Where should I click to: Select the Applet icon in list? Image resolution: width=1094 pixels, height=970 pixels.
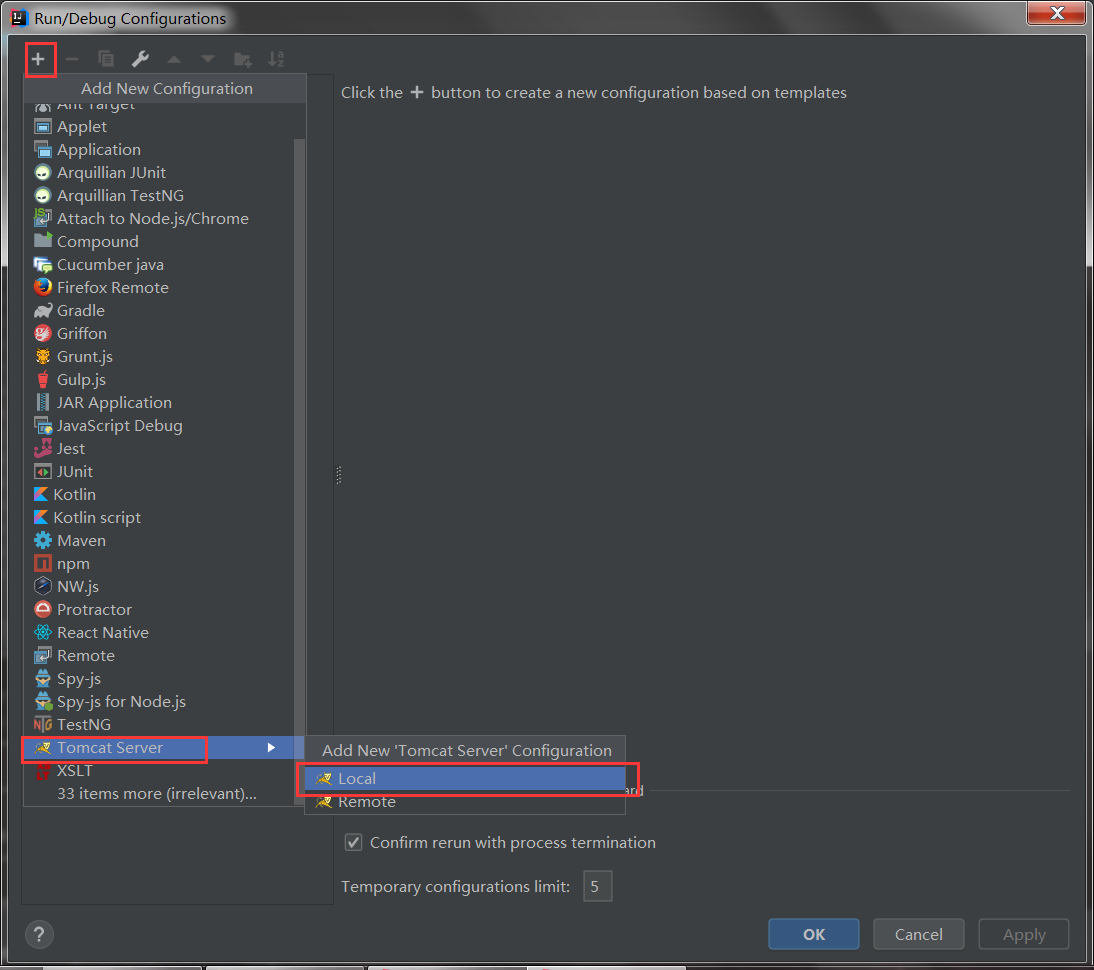click(x=43, y=127)
